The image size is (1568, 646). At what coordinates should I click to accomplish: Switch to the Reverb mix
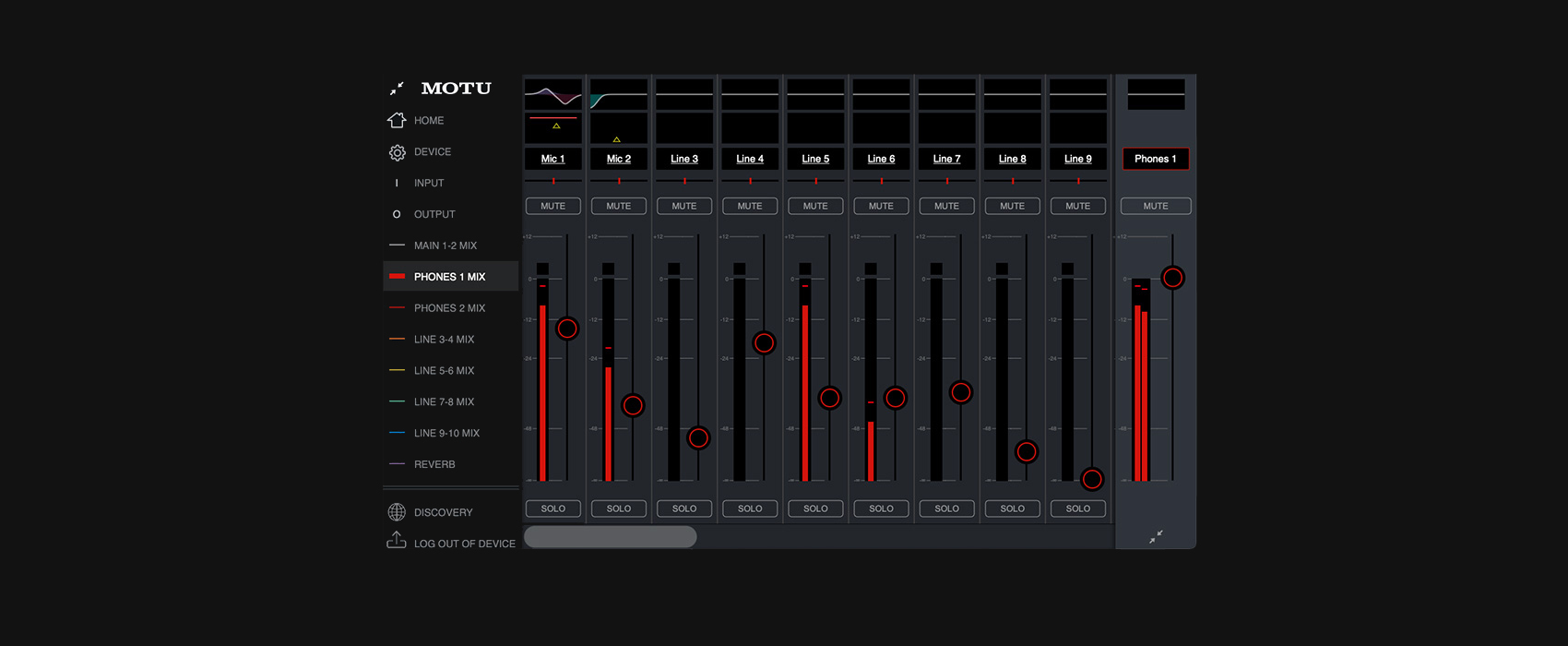pos(434,464)
